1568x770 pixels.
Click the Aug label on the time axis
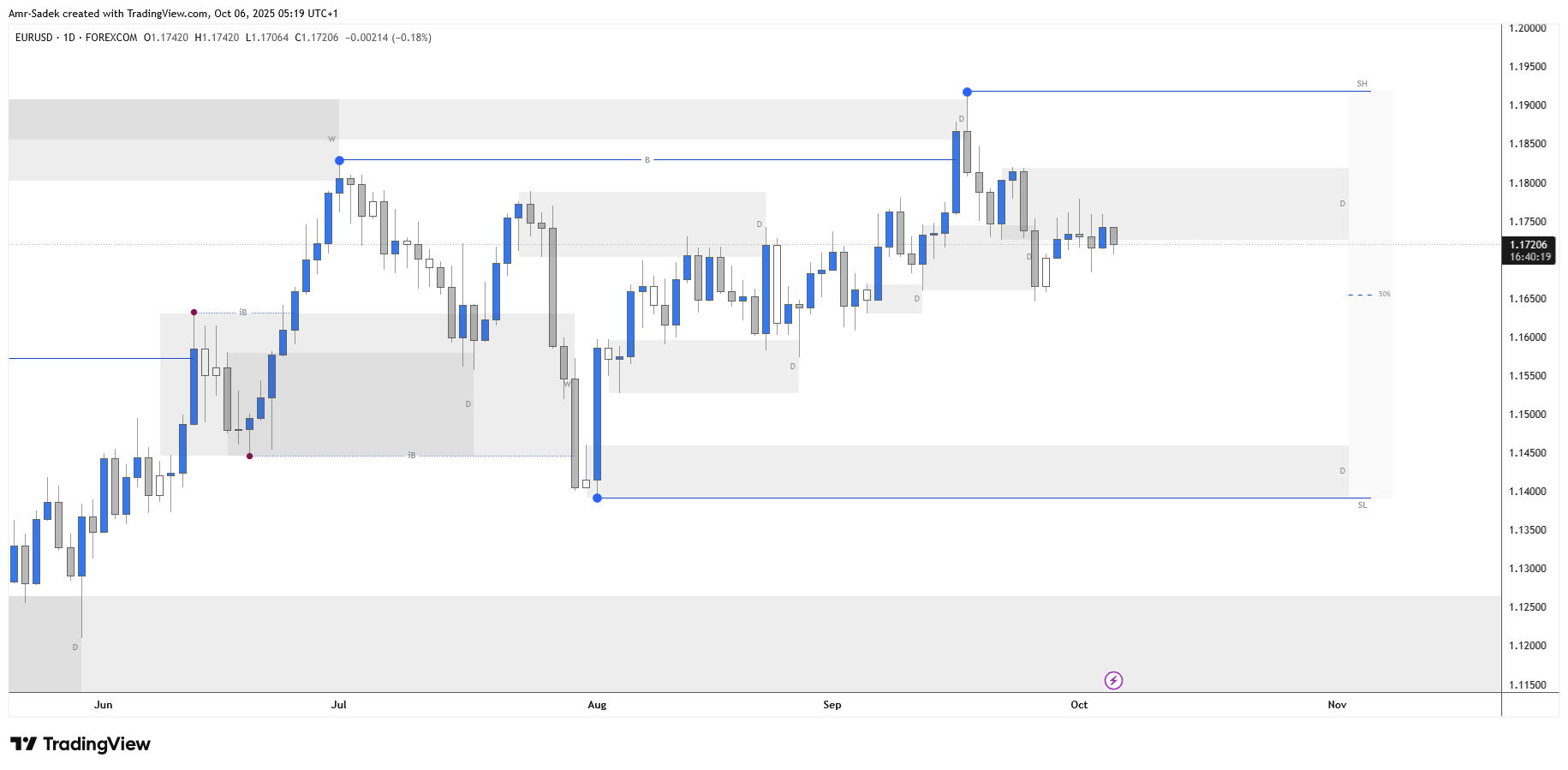point(597,705)
